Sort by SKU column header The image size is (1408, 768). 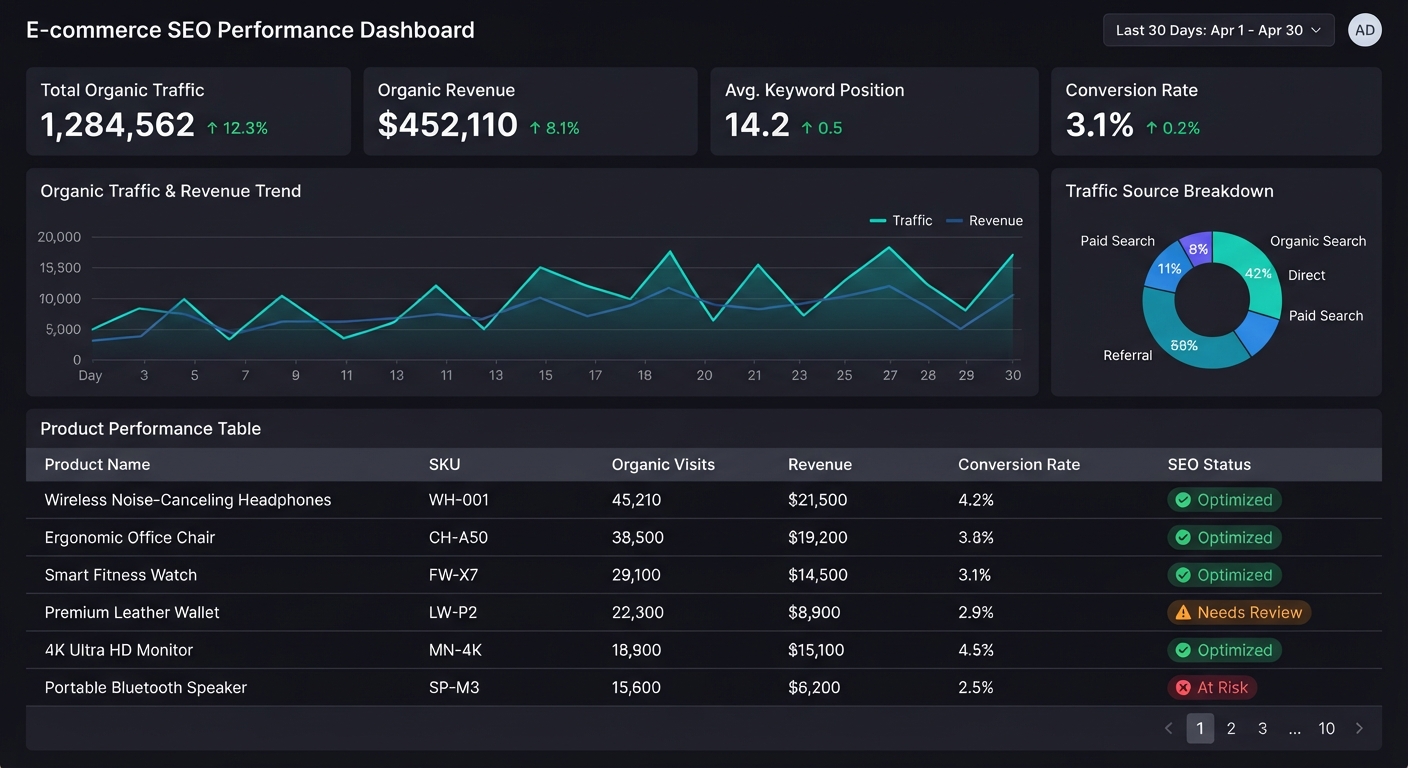click(x=445, y=464)
